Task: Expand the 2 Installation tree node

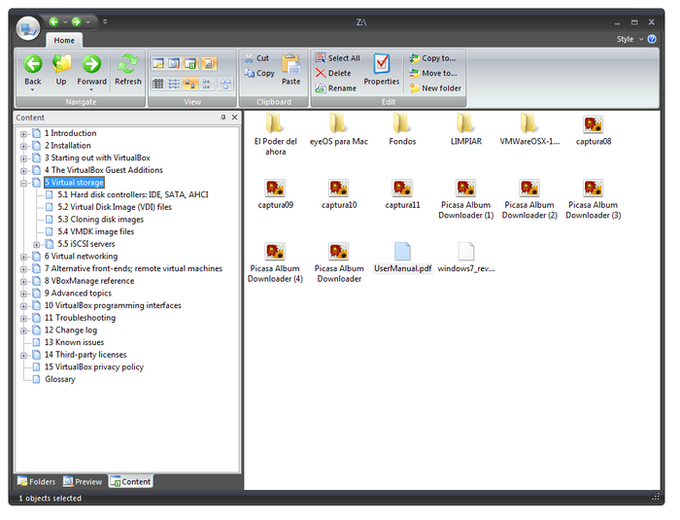Action: (x=23, y=146)
